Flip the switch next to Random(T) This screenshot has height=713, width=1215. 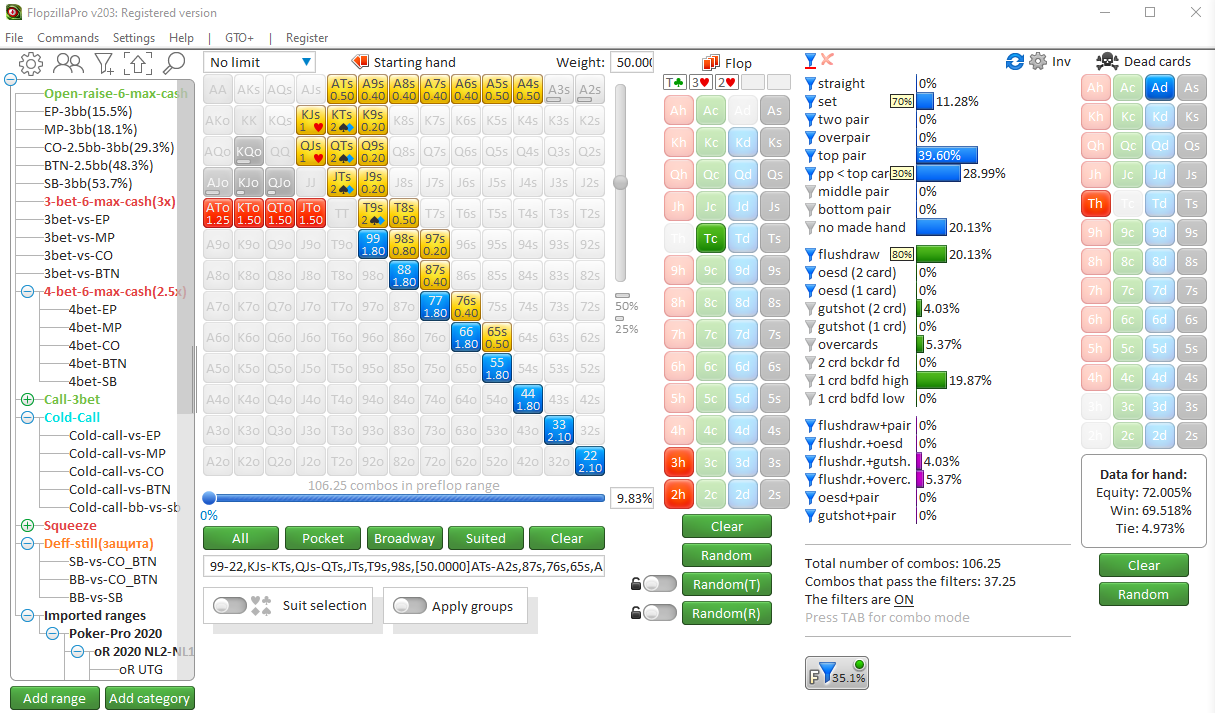click(x=659, y=584)
